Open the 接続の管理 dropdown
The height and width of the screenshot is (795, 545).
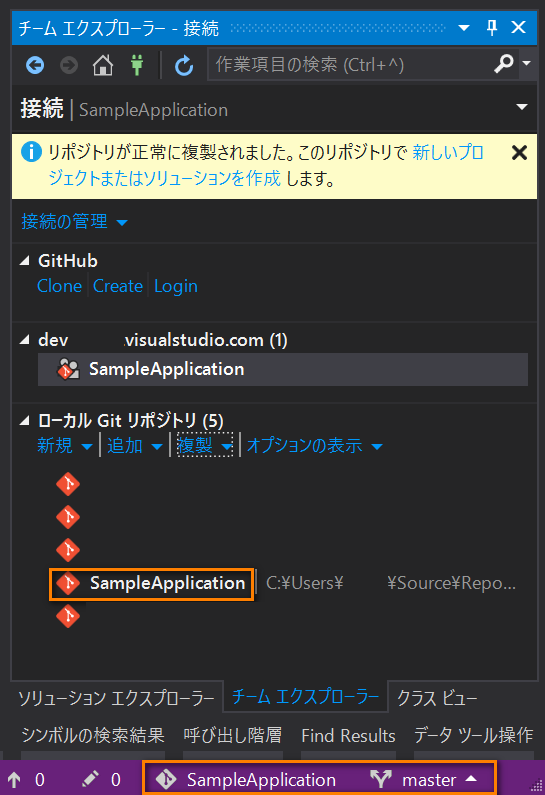click(x=74, y=222)
